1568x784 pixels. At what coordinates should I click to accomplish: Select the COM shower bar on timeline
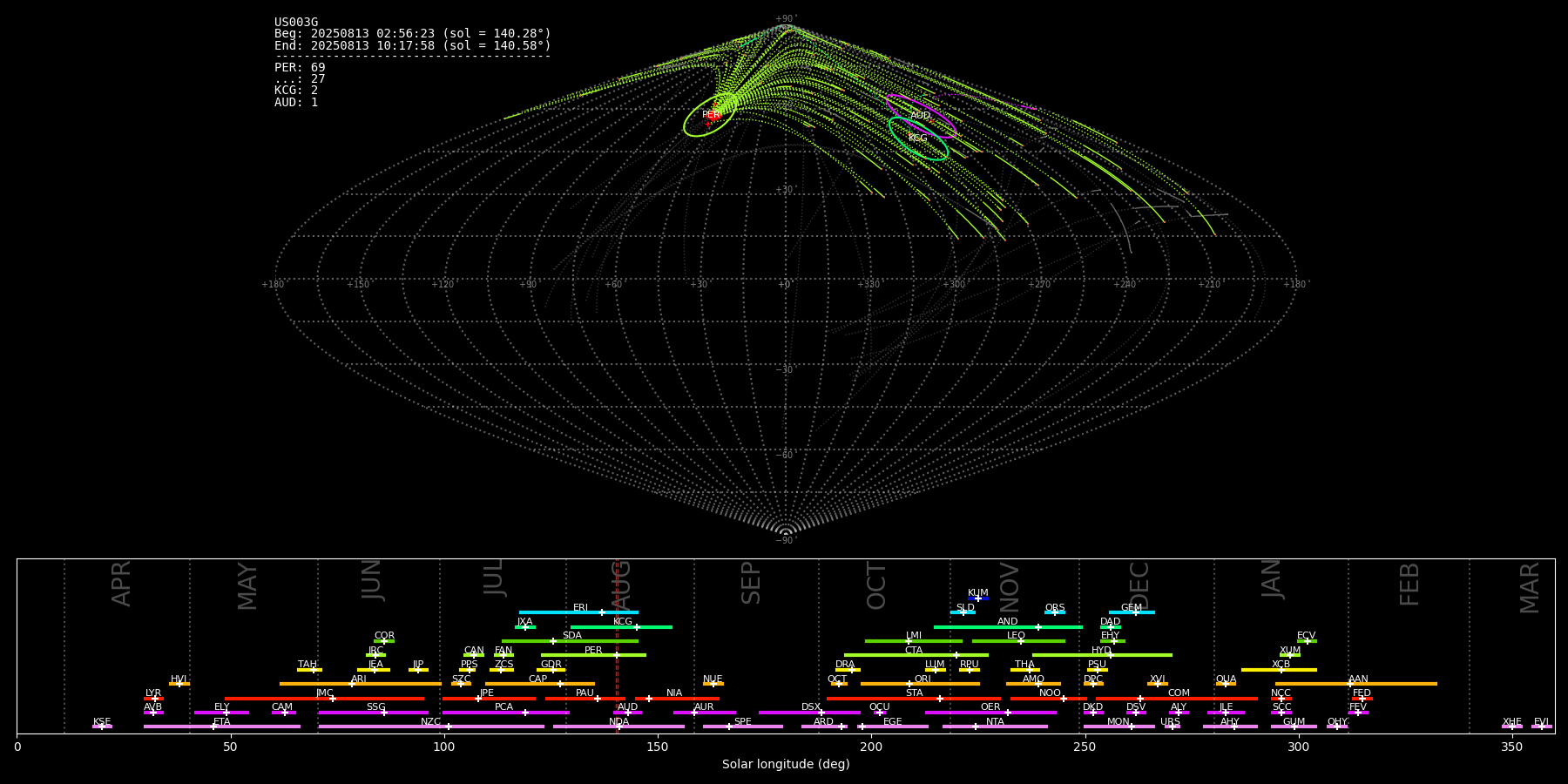[1177, 699]
